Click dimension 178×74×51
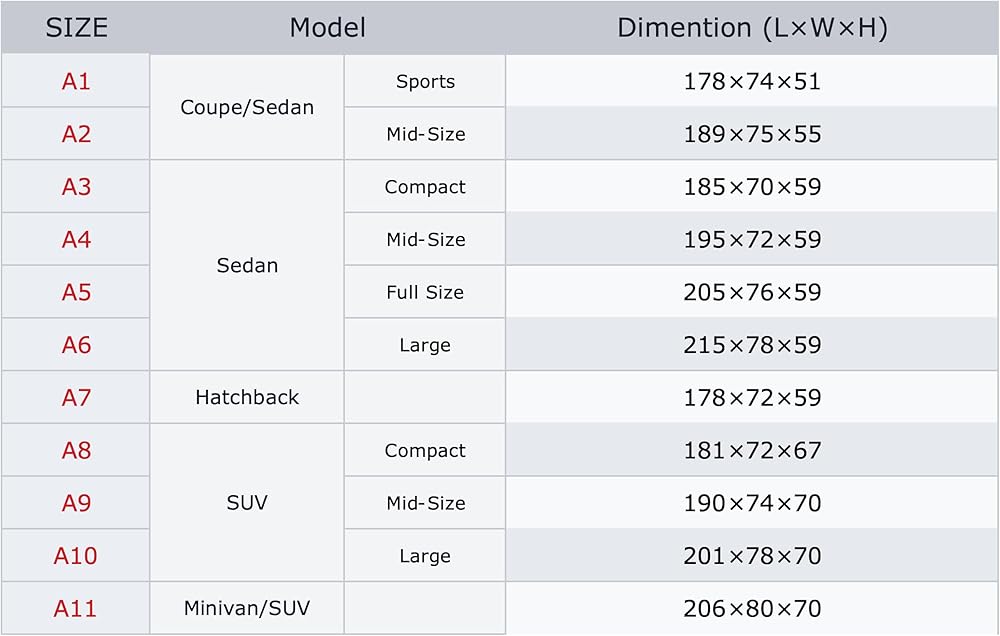1000x636 pixels. [752, 81]
